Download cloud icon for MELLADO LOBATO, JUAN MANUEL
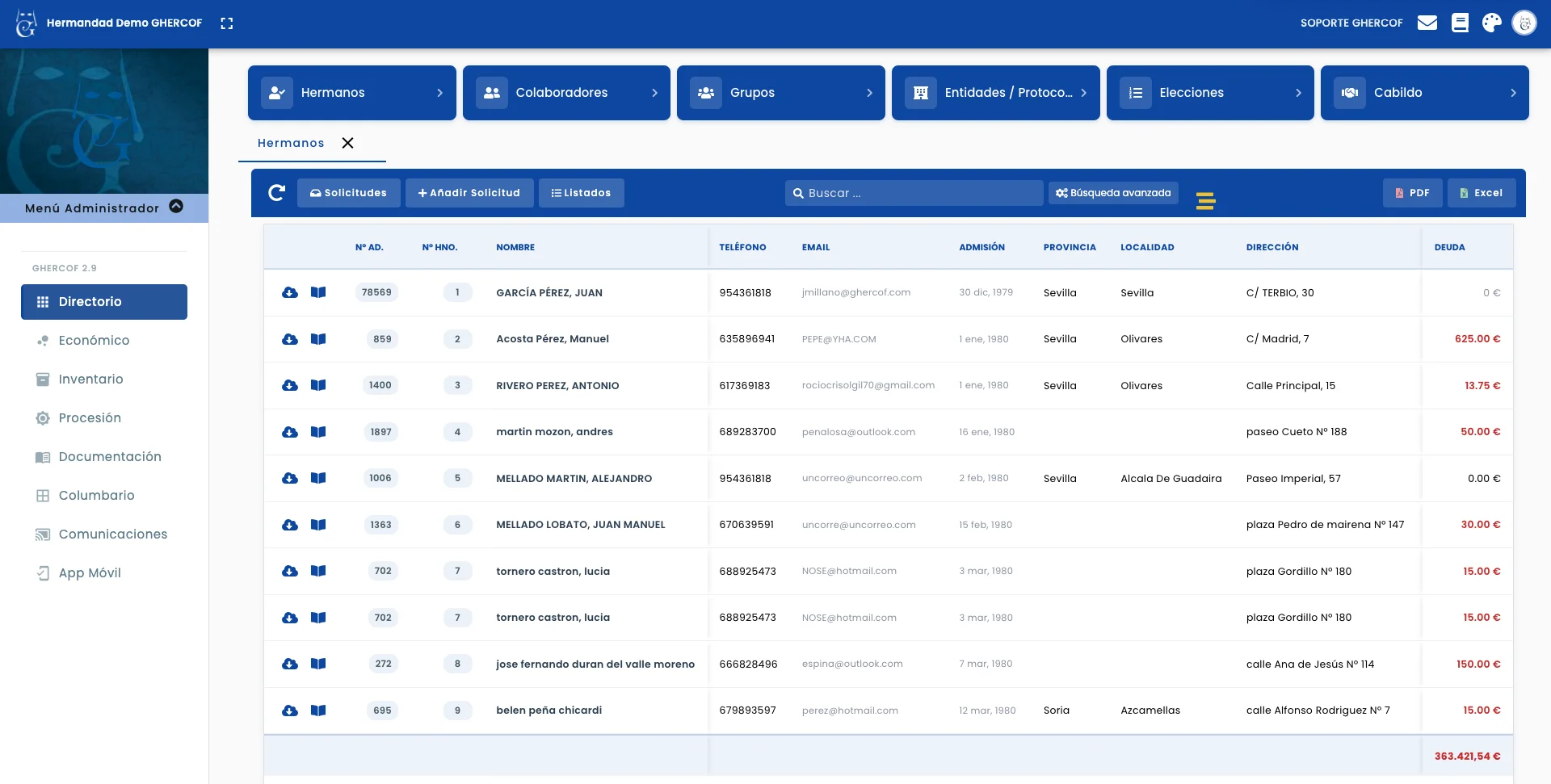Image resolution: width=1551 pixels, height=784 pixels. click(x=290, y=525)
